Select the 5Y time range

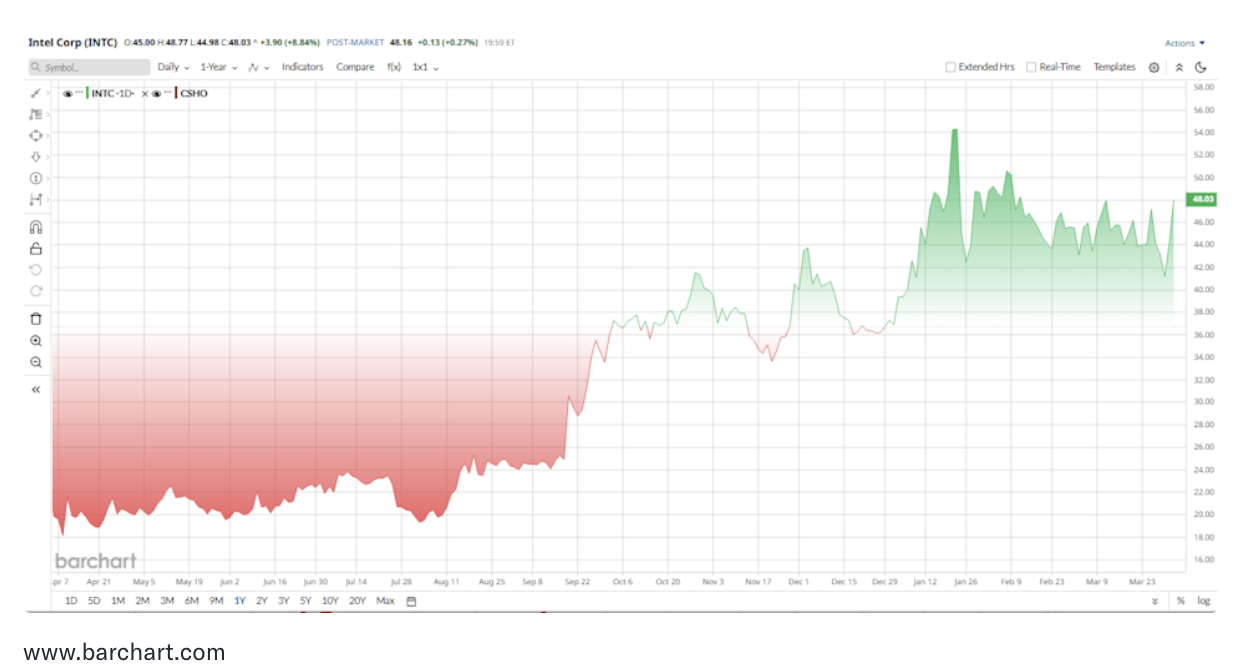point(306,601)
